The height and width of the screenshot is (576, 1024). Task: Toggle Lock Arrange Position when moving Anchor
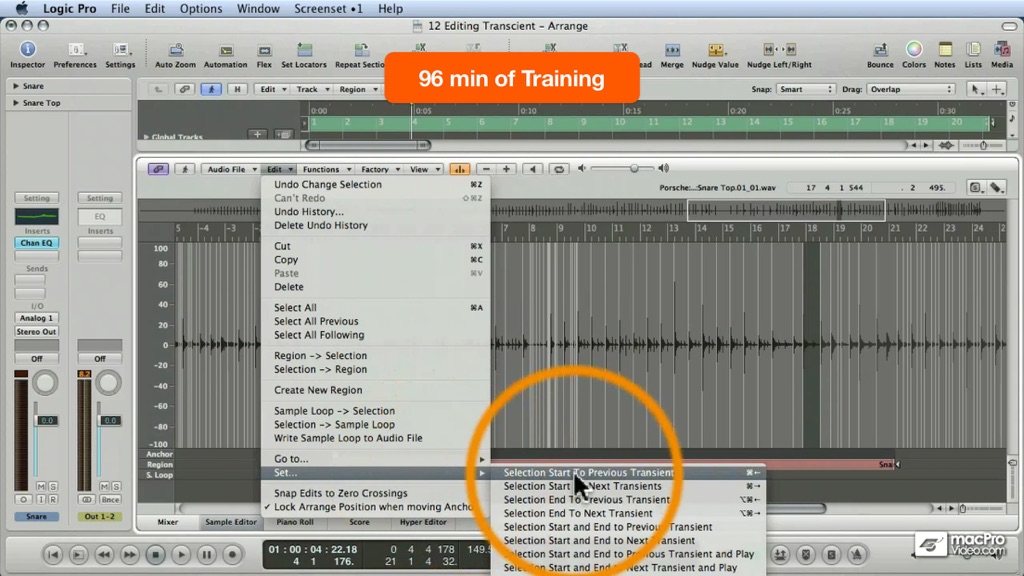pyautogui.click(x=373, y=507)
